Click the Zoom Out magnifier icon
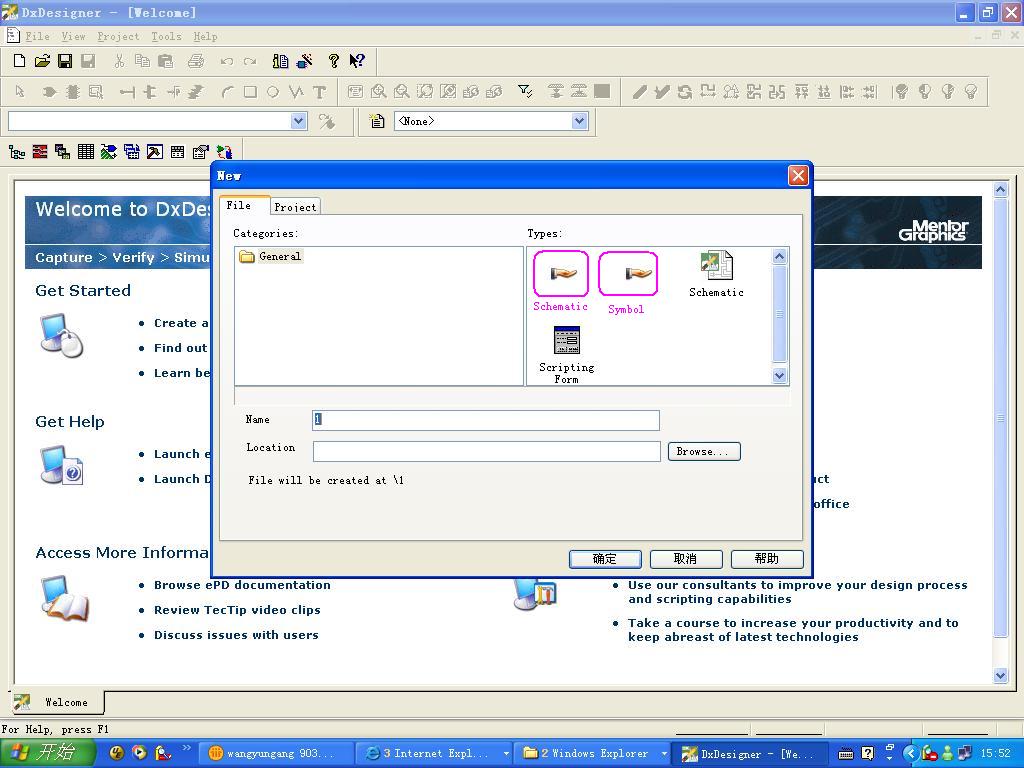The height and width of the screenshot is (768, 1024). (x=402, y=92)
